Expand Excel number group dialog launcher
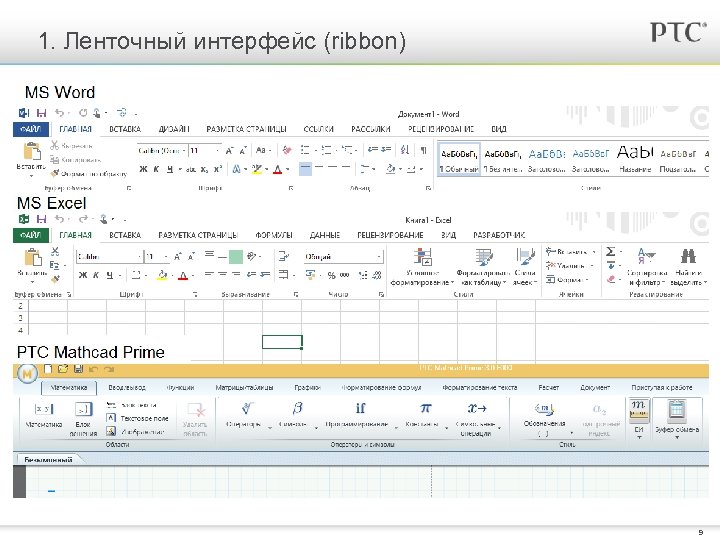The width and height of the screenshot is (720, 540). 381,294
